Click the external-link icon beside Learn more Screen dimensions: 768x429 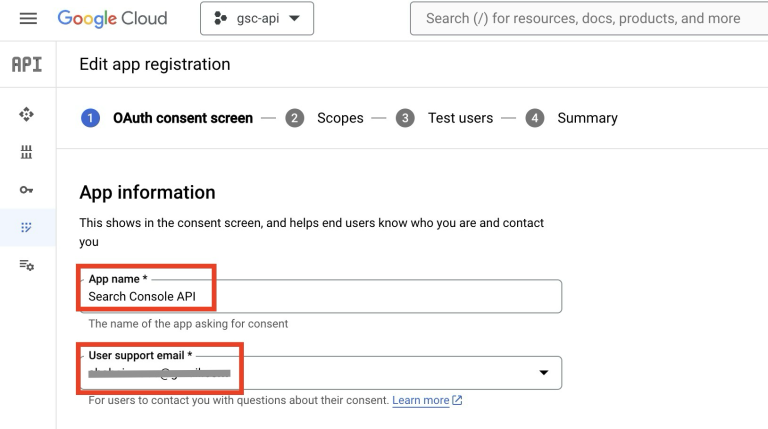458,401
